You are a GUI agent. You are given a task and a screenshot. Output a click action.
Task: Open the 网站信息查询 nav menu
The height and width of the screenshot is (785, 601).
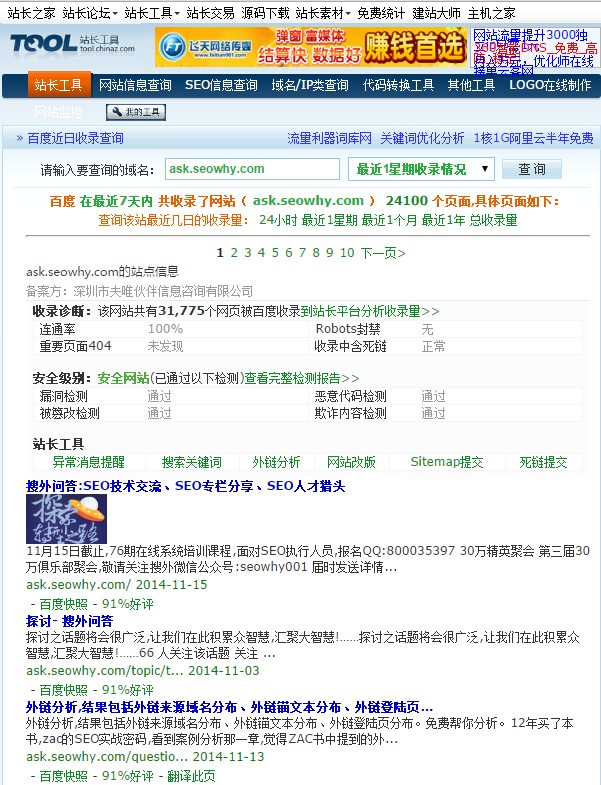click(x=135, y=85)
